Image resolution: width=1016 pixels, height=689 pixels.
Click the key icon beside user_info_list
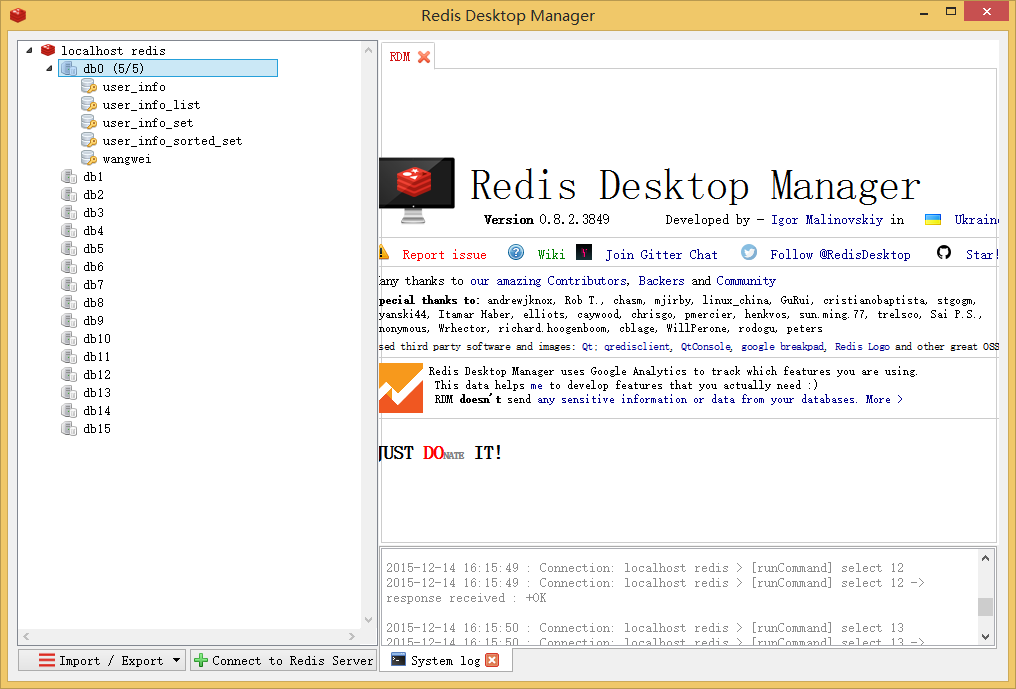tap(89, 104)
